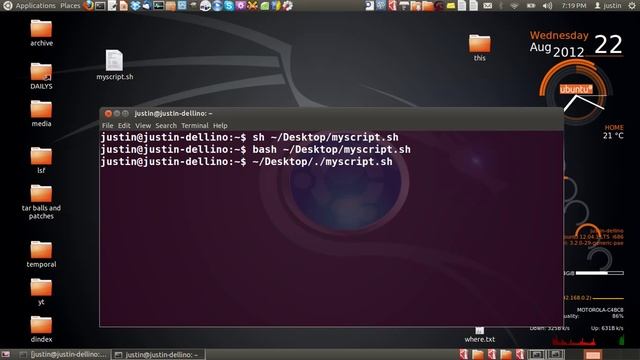
Task: Click the HOME 21 °C weather widget
Action: click(x=613, y=132)
